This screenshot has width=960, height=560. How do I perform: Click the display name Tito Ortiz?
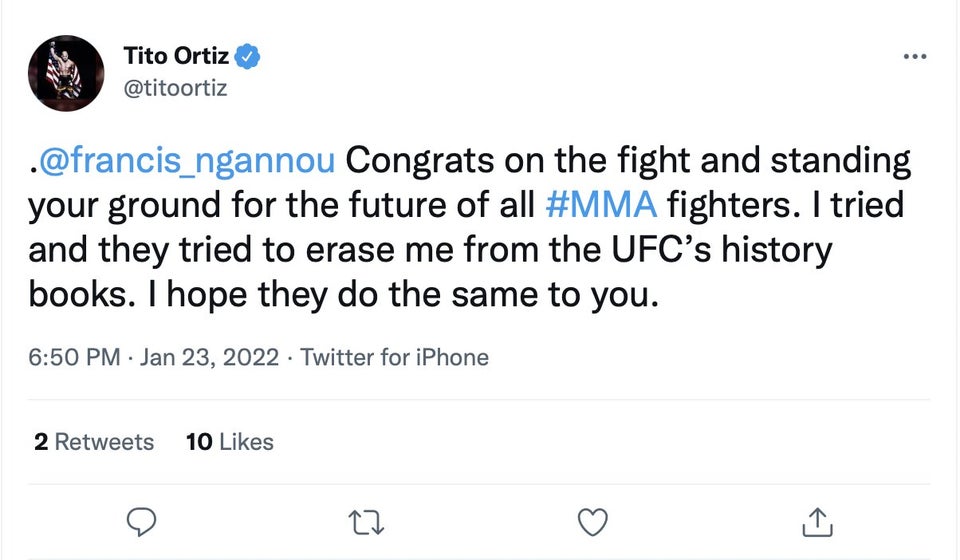(176, 56)
